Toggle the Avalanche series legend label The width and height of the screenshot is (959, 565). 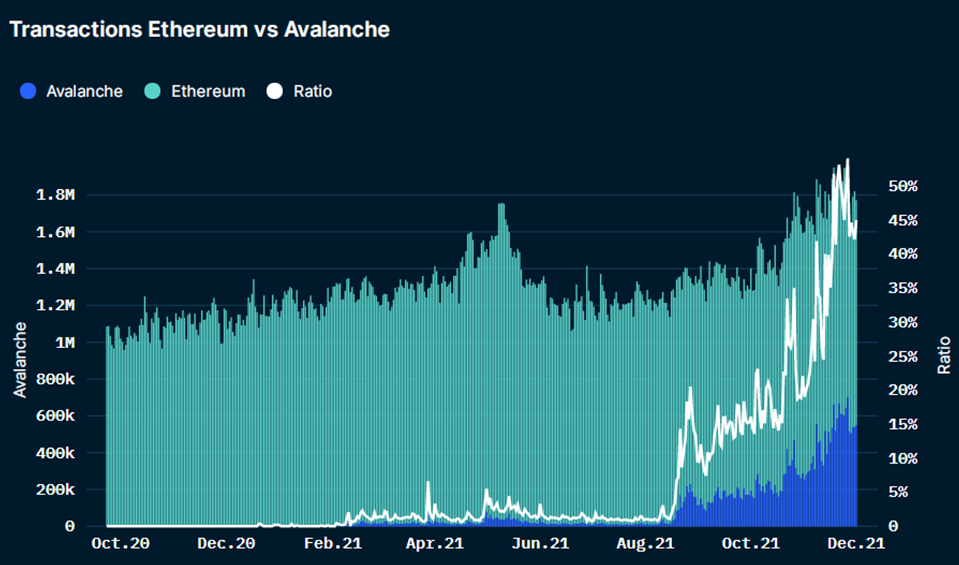(84, 91)
